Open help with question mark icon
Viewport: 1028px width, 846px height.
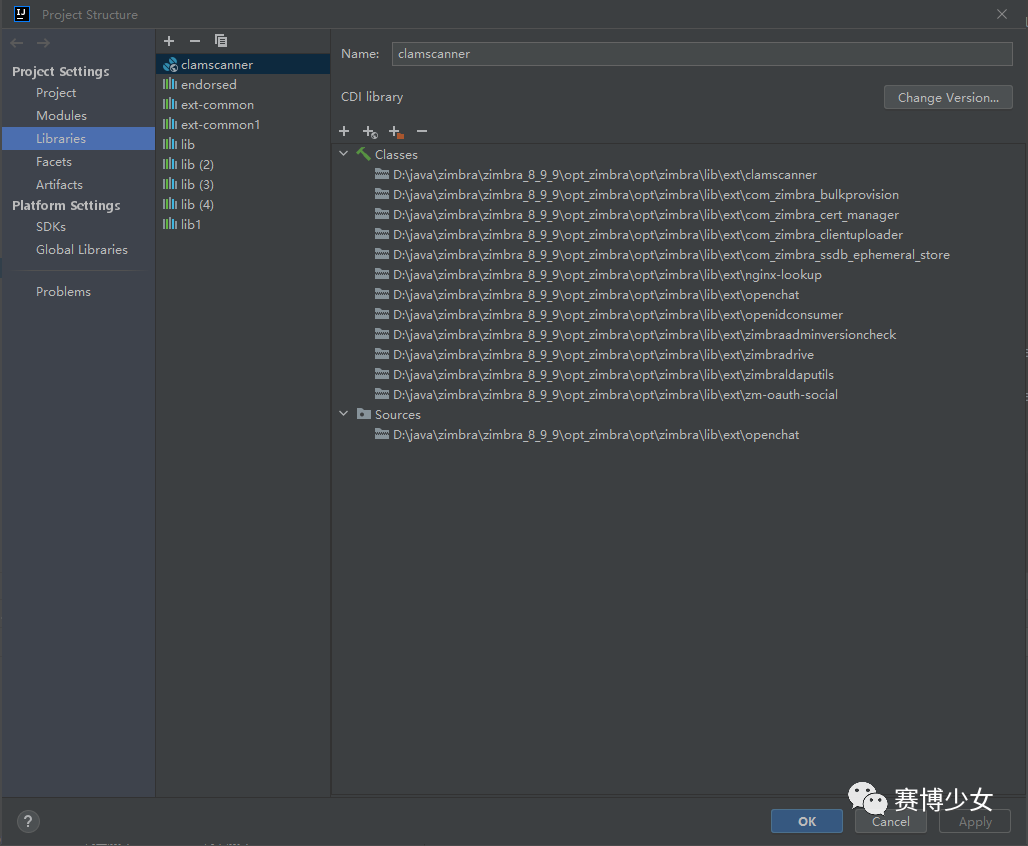point(28,821)
